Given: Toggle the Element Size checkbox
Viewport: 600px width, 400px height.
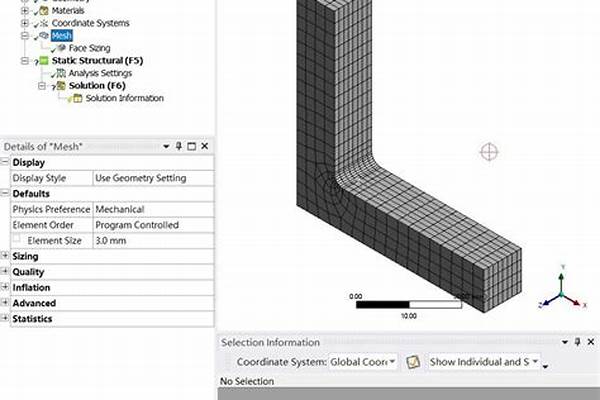Looking at the screenshot, I should [18, 241].
